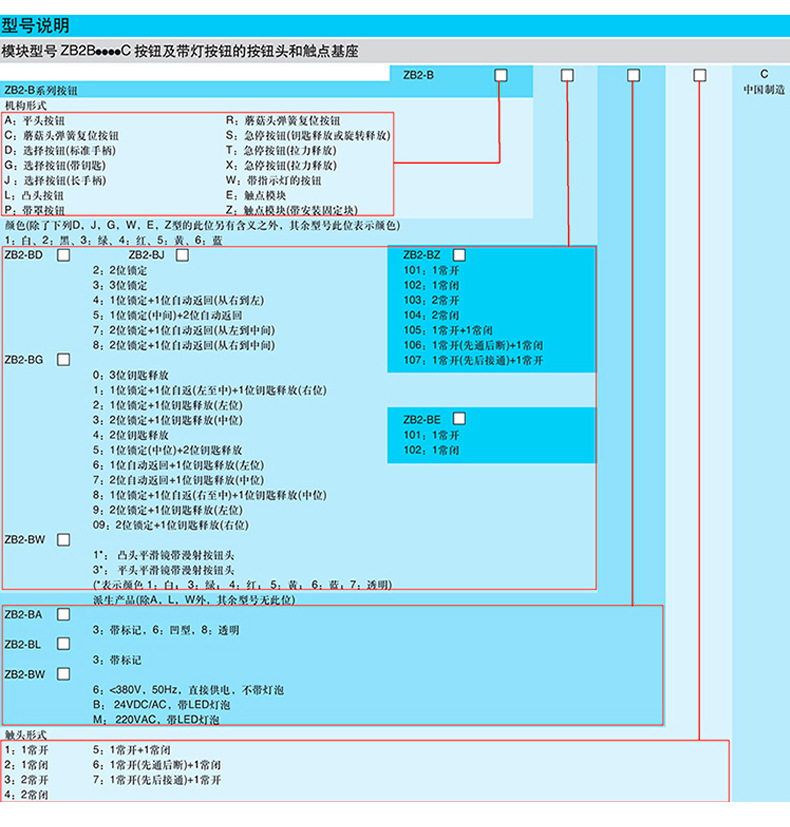
Task: Check the box next to ZB2-BJ
Action: click(x=183, y=255)
